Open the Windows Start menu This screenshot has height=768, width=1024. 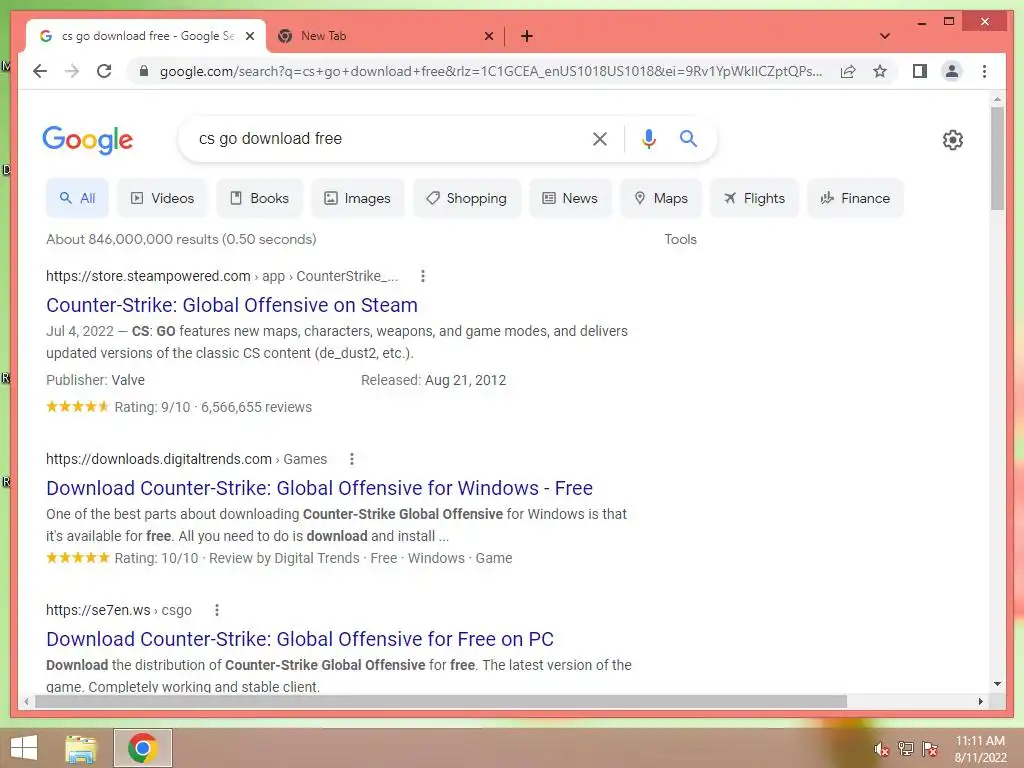tap(24, 748)
